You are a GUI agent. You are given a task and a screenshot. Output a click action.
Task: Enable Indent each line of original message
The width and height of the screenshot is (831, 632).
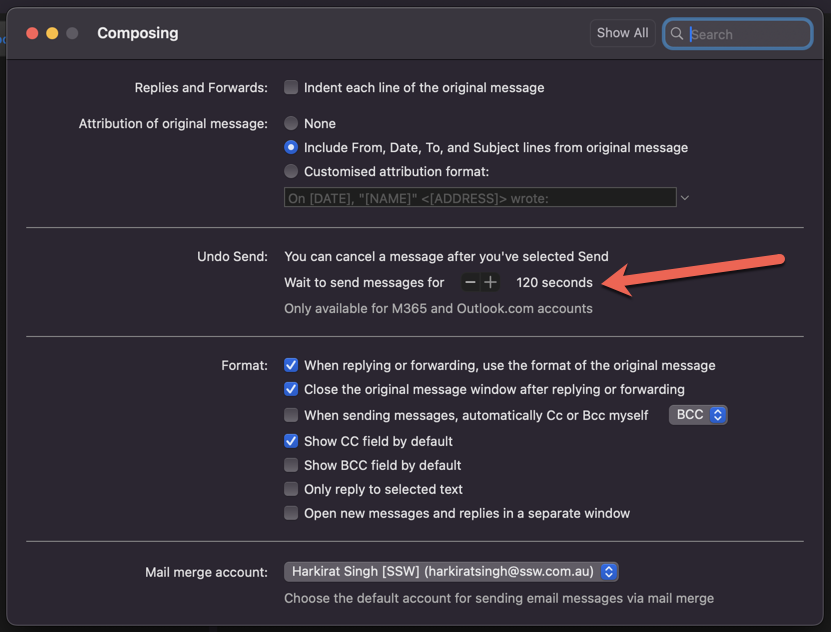291,87
